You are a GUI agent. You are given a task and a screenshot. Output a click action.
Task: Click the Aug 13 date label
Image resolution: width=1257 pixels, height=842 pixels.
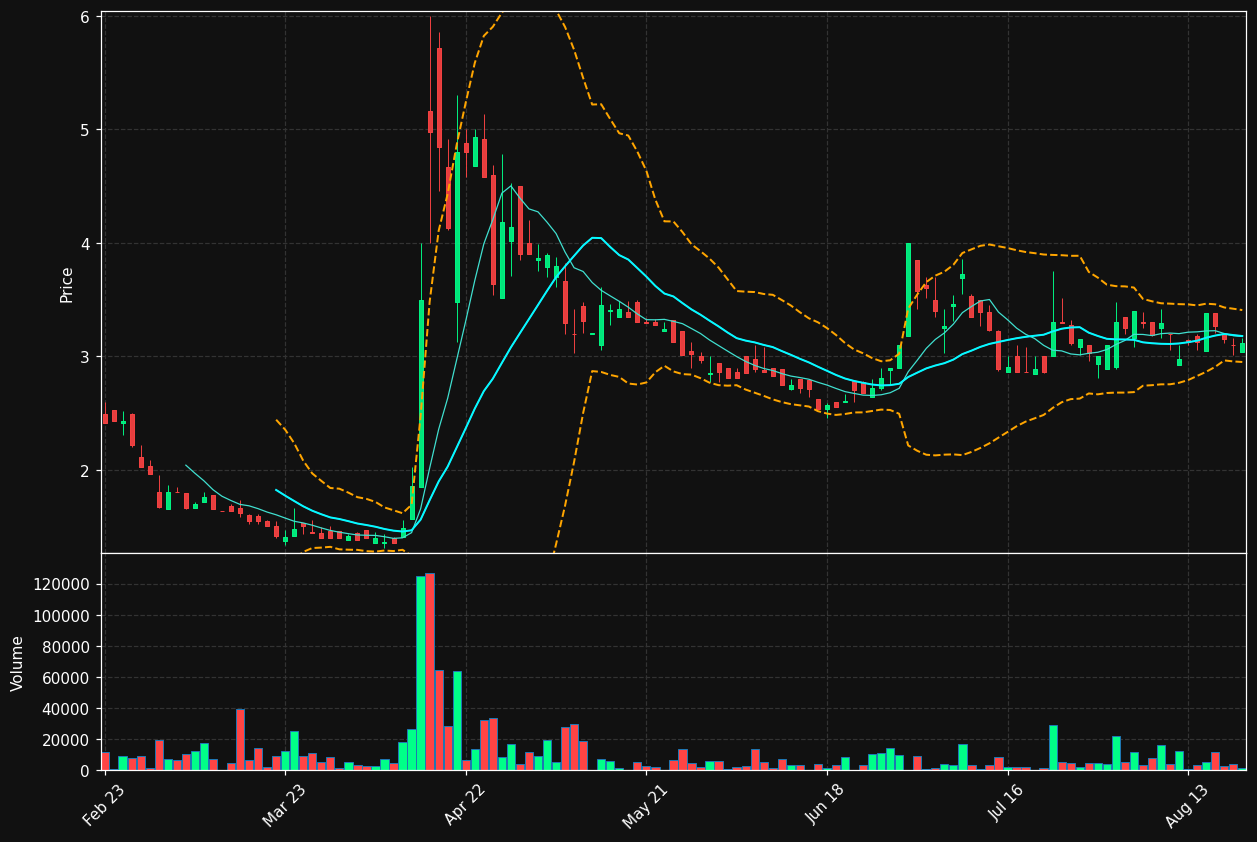tap(1188, 806)
